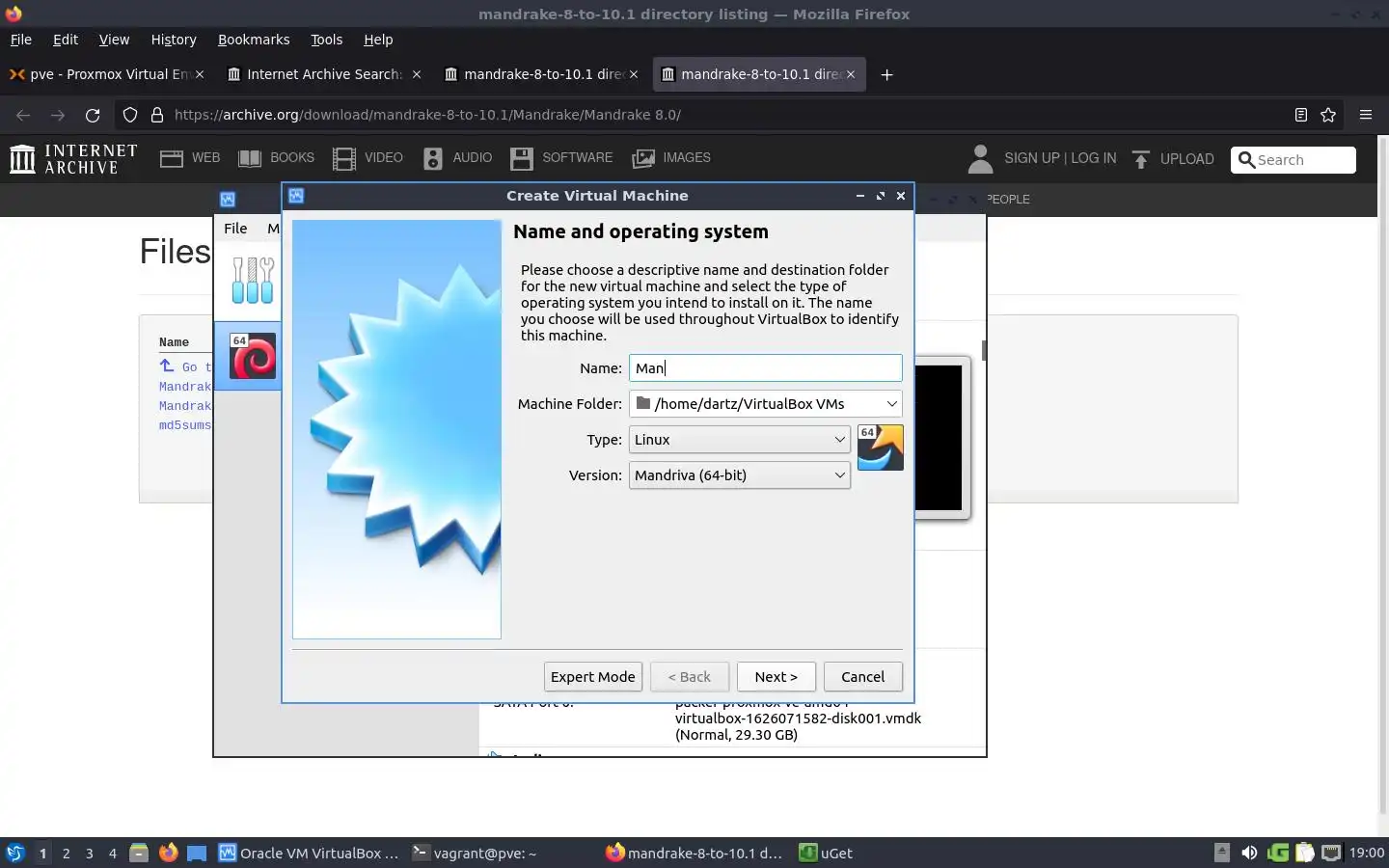Launch the file manager from taskbar
This screenshot has height=868, width=1389.
click(x=139, y=853)
